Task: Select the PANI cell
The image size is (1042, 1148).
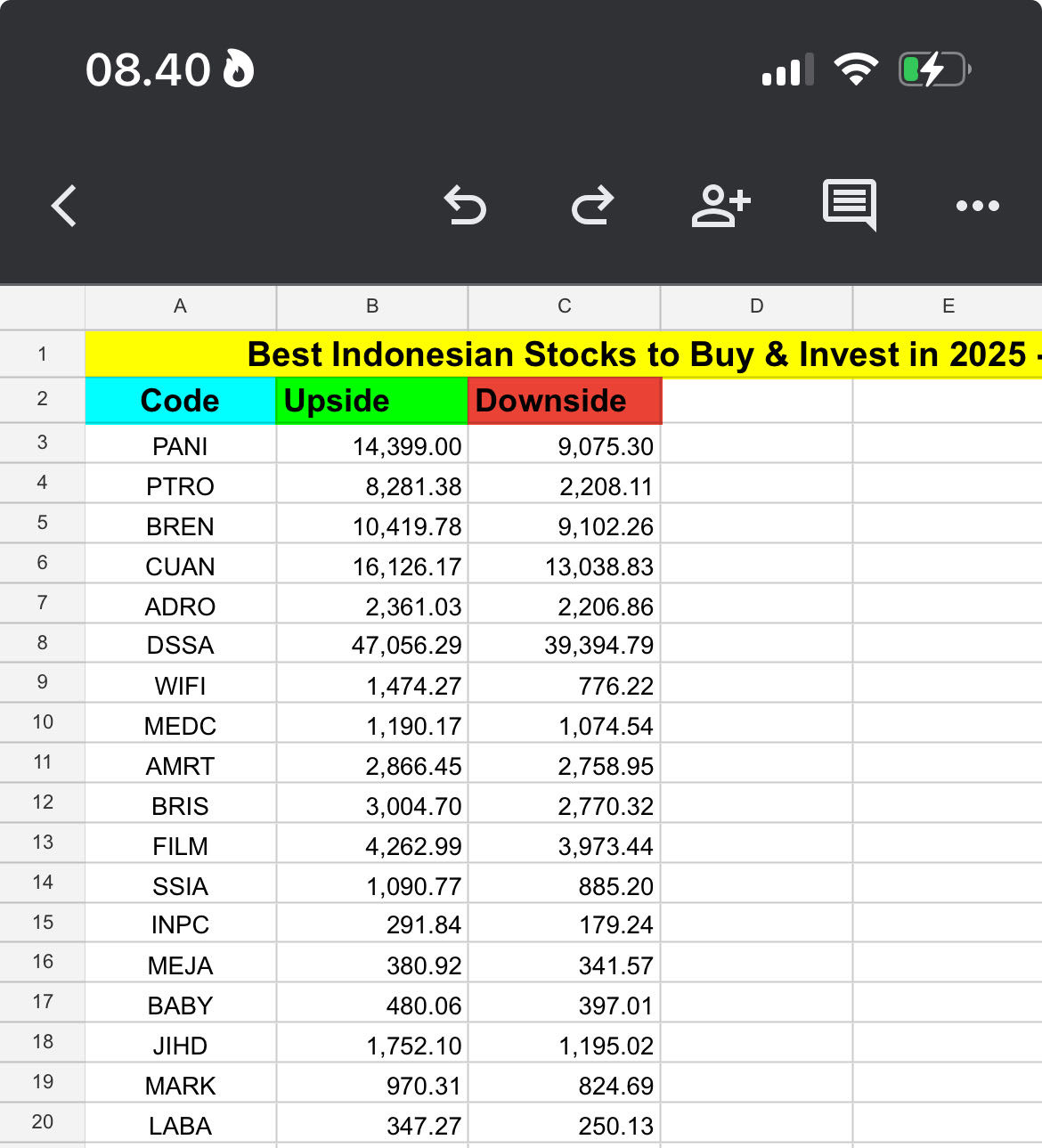Action: (x=181, y=446)
